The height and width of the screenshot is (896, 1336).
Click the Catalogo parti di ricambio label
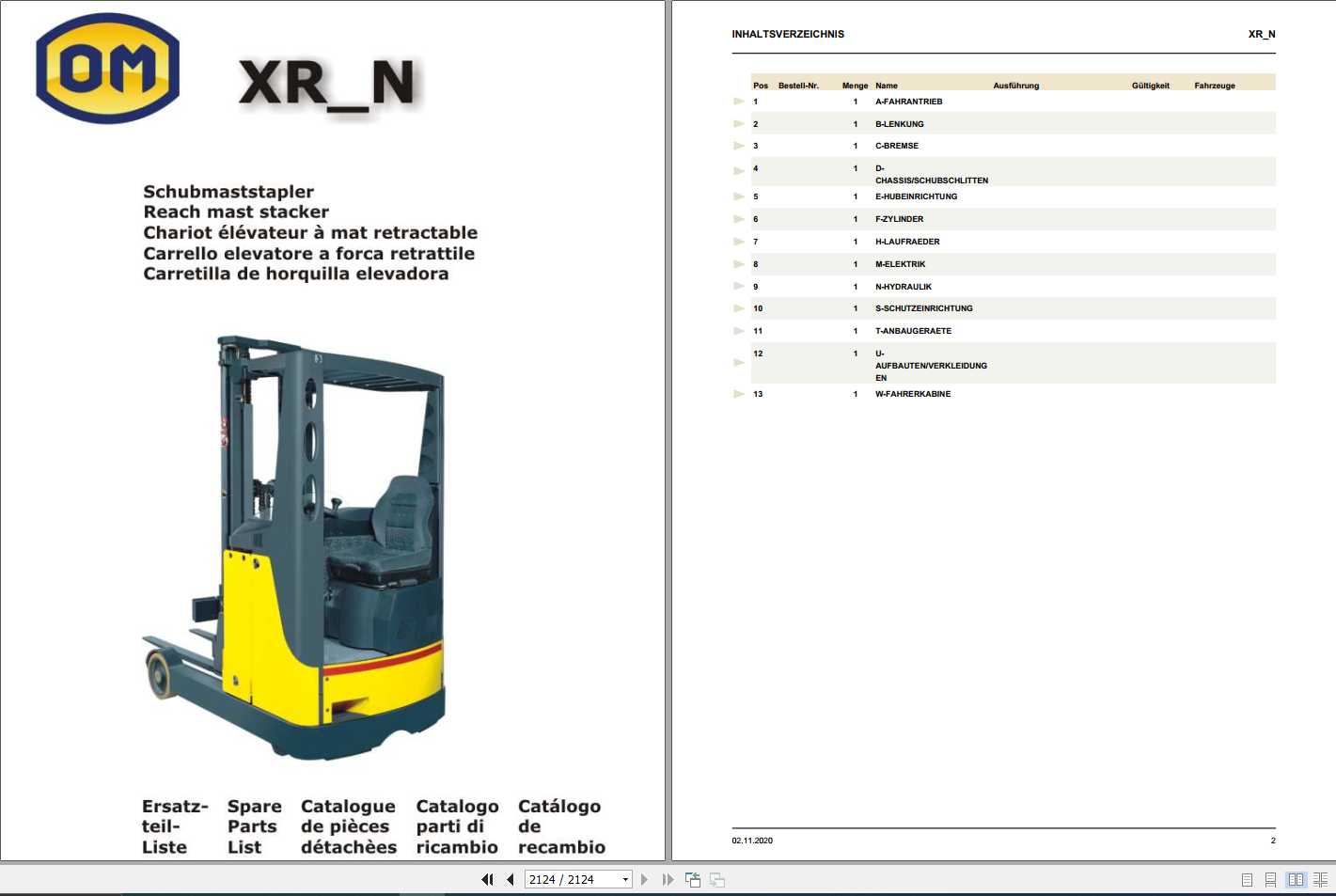[x=457, y=826]
